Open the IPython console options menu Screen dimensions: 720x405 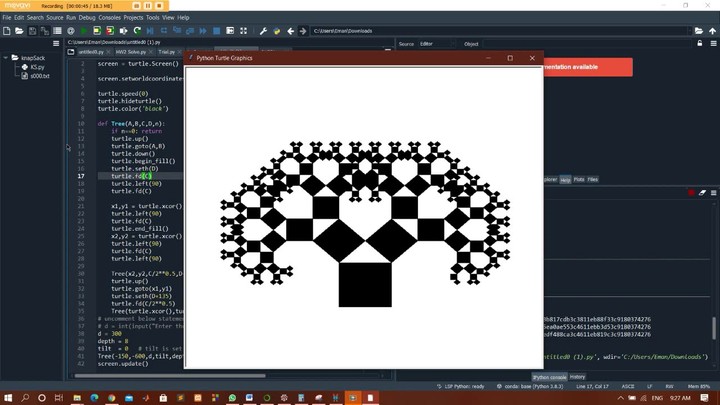click(x=714, y=193)
